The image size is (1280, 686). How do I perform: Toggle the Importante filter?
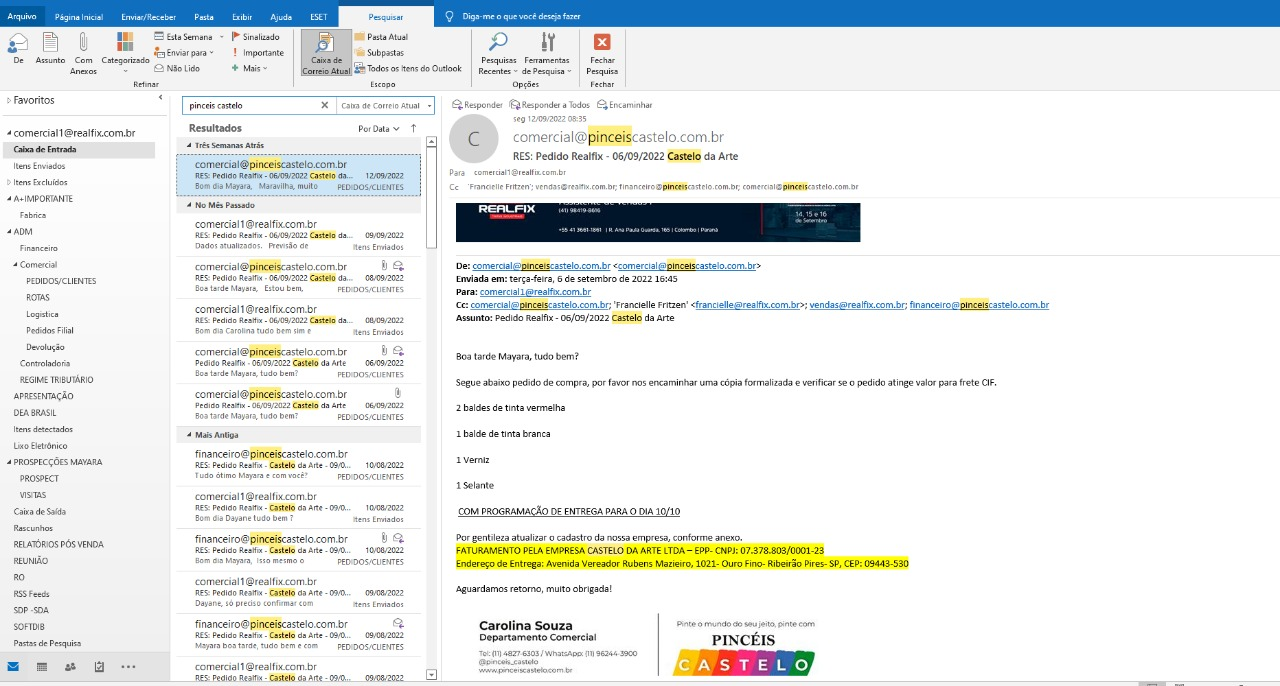click(x=257, y=53)
